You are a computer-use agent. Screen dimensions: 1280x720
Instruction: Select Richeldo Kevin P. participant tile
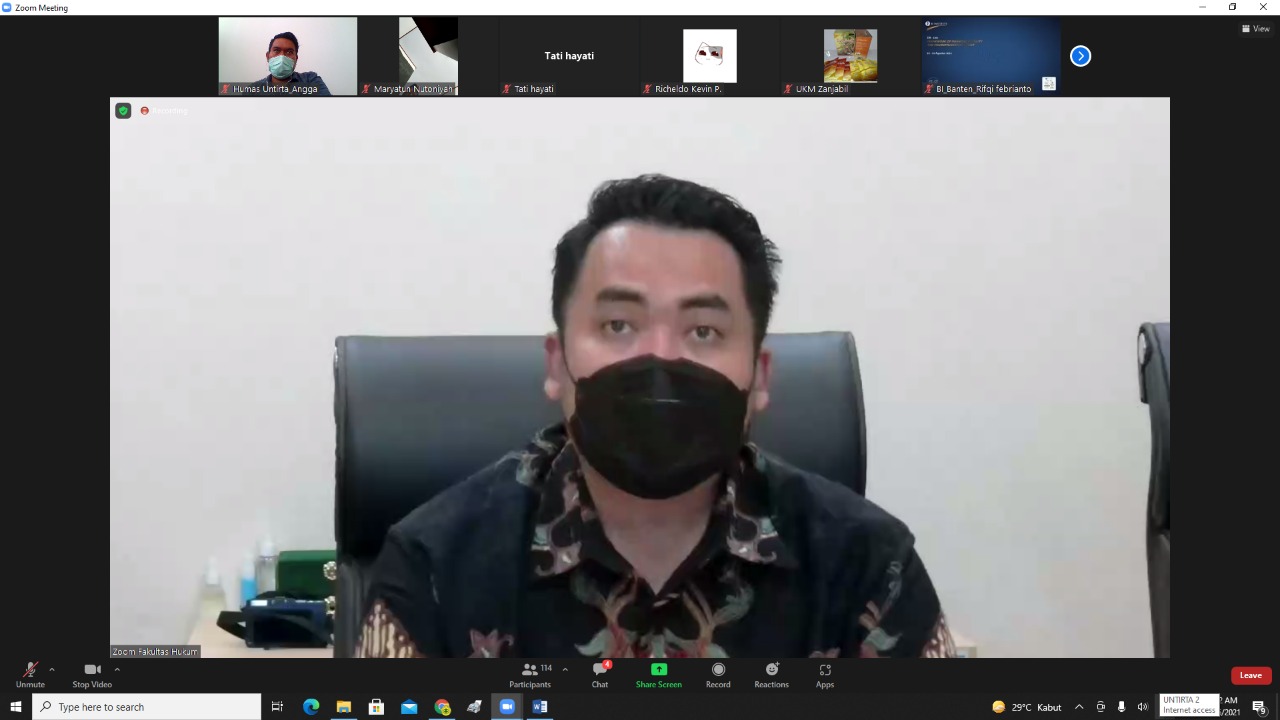(x=709, y=56)
